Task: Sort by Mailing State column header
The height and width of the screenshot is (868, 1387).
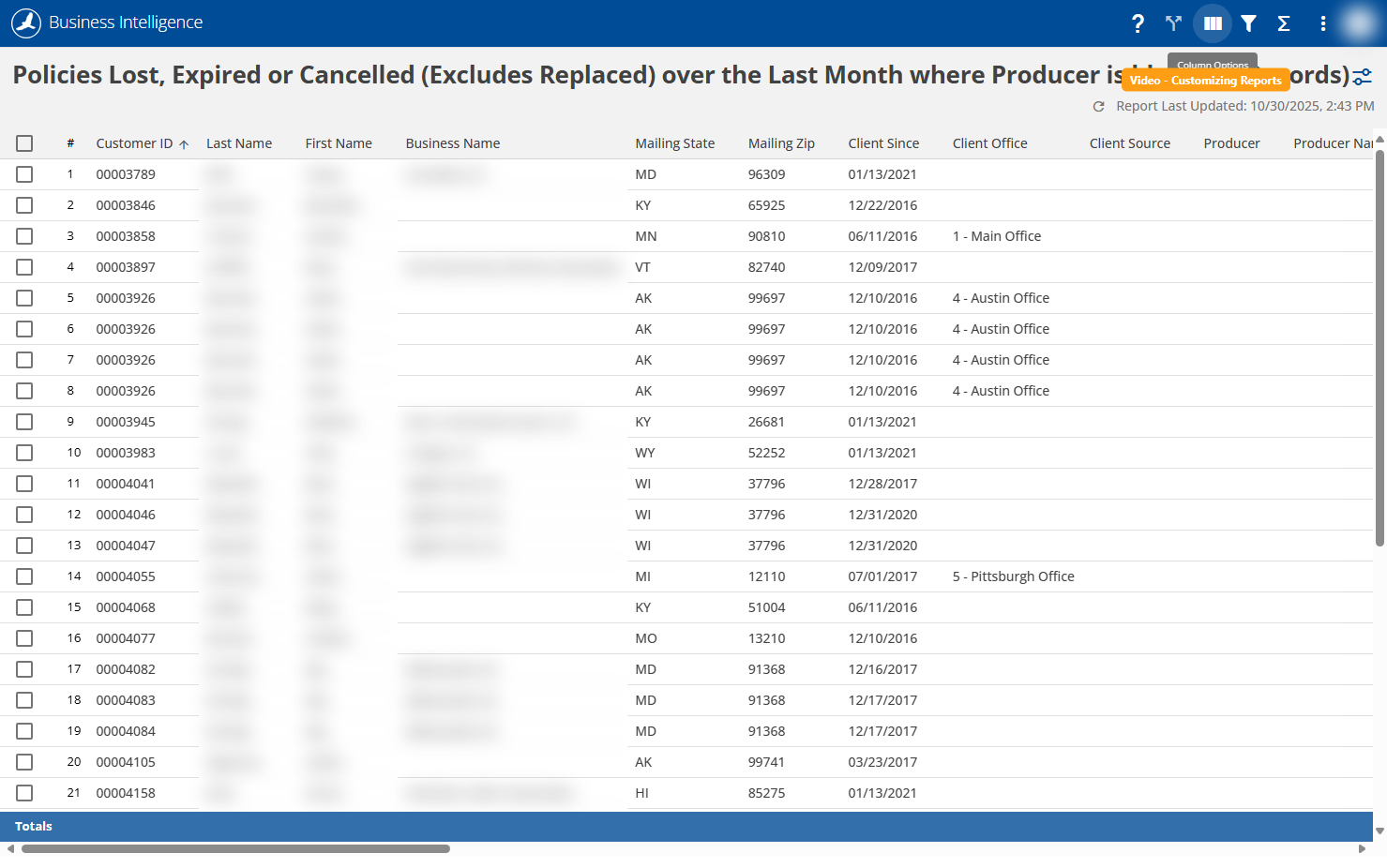Action: pos(675,143)
